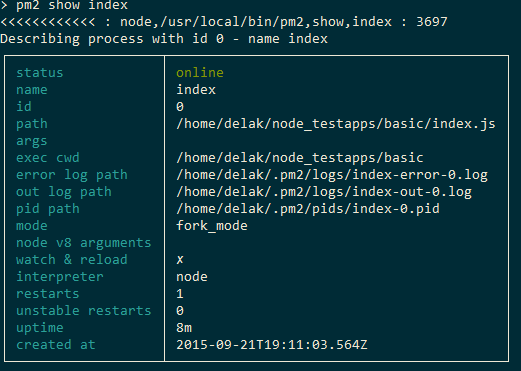Click the 'restarts' row label

click(48, 294)
